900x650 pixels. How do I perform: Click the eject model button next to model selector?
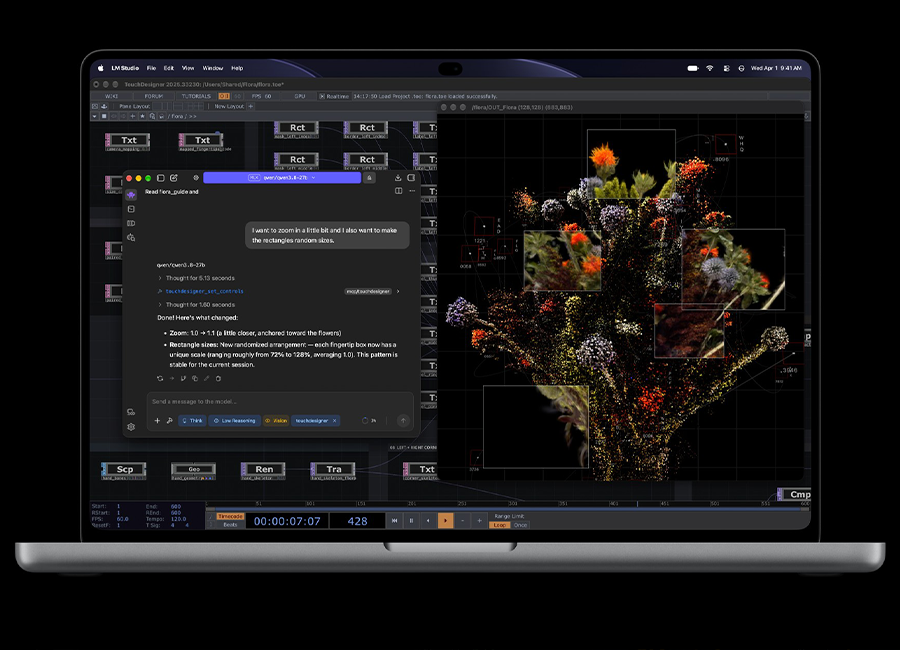click(370, 178)
